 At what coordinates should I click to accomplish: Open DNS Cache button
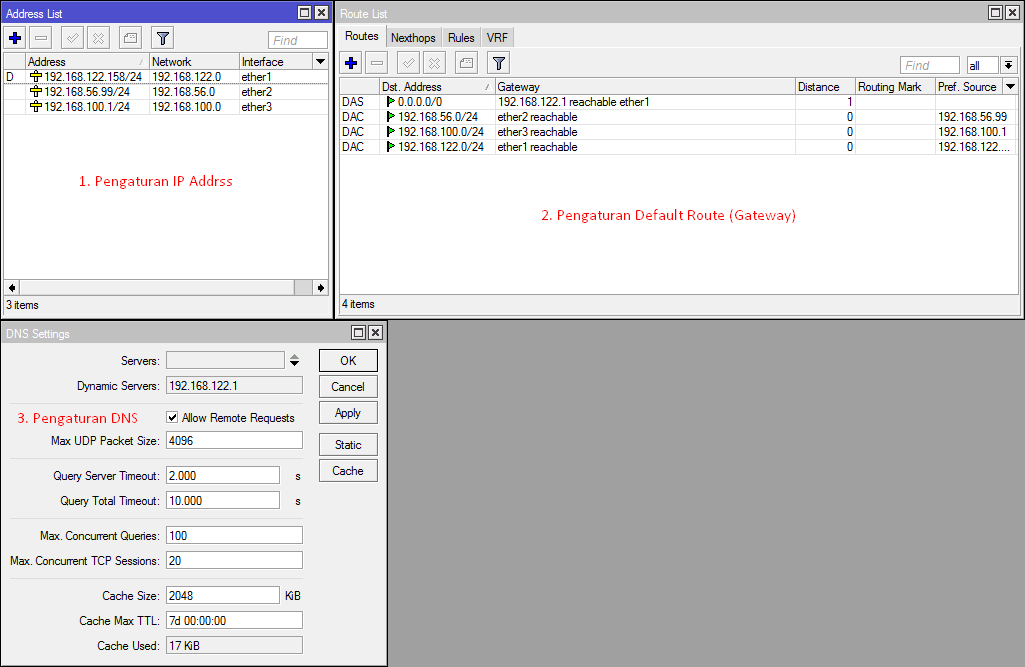pyautogui.click(x=348, y=471)
